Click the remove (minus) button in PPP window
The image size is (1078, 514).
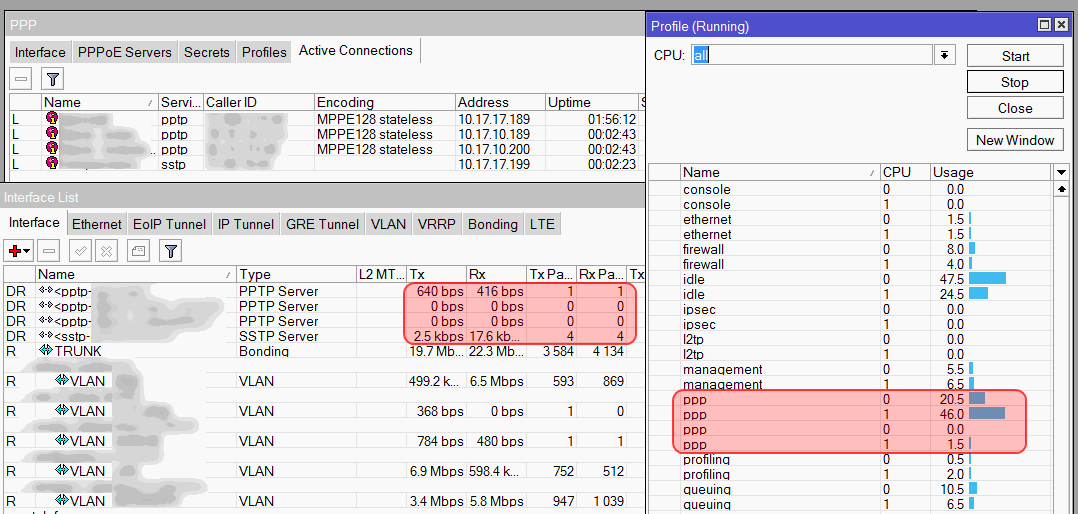(21, 79)
